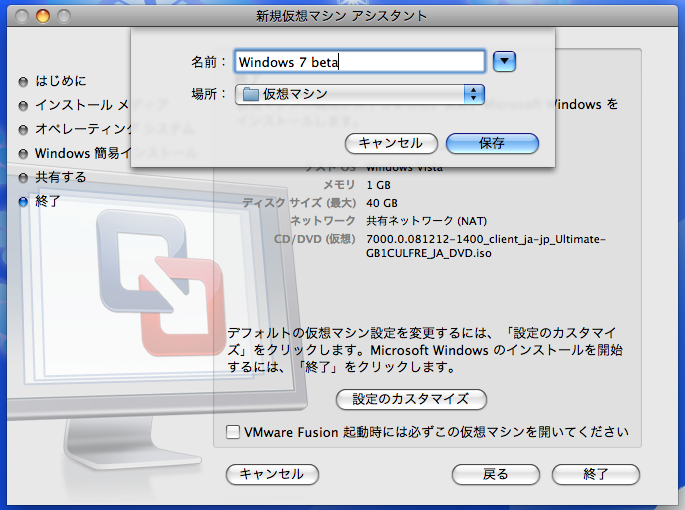Image resolution: width=685 pixels, height=510 pixels.
Task: Click the Name field containing Windows 7 beta
Action: (360, 62)
